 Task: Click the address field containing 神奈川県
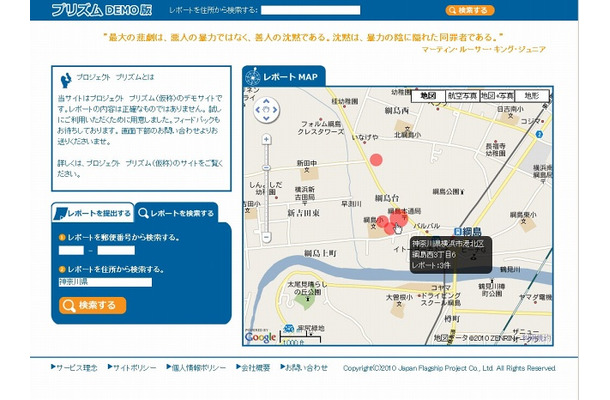click(x=105, y=282)
